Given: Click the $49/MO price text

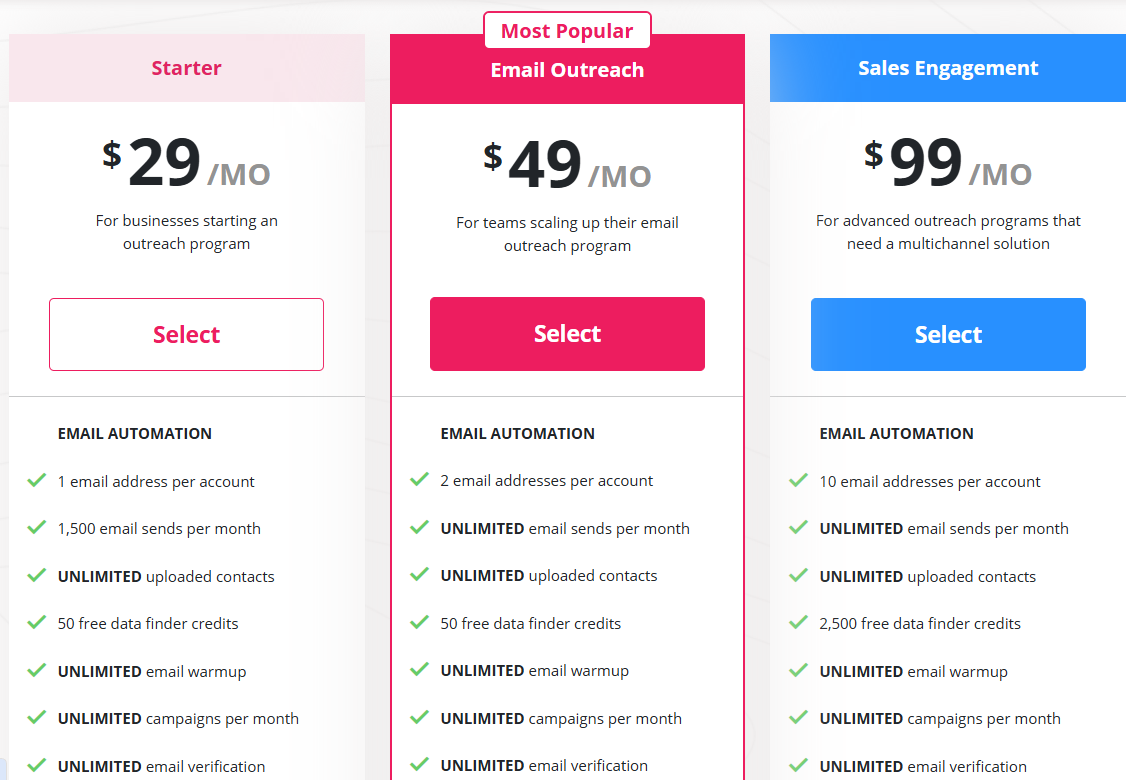Looking at the screenshot, I should [567, 163].
